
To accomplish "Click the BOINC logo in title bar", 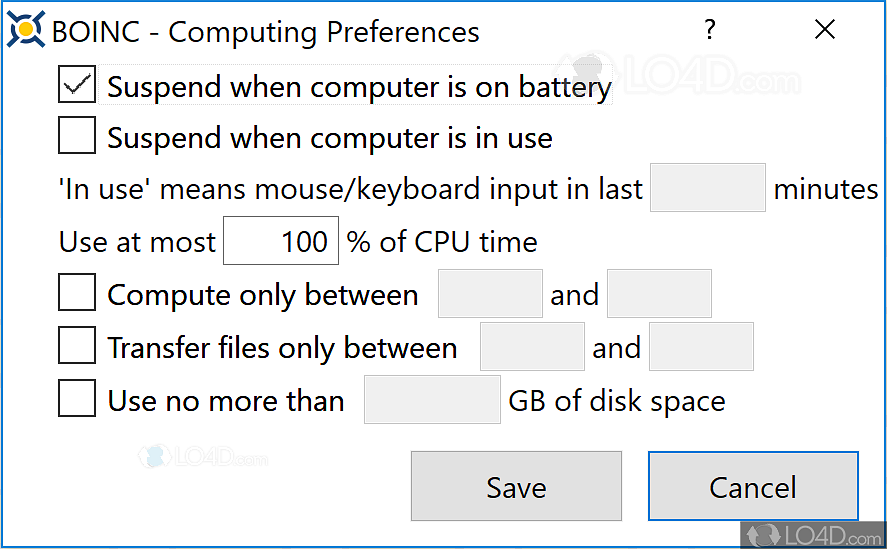I will pos(25,31).
